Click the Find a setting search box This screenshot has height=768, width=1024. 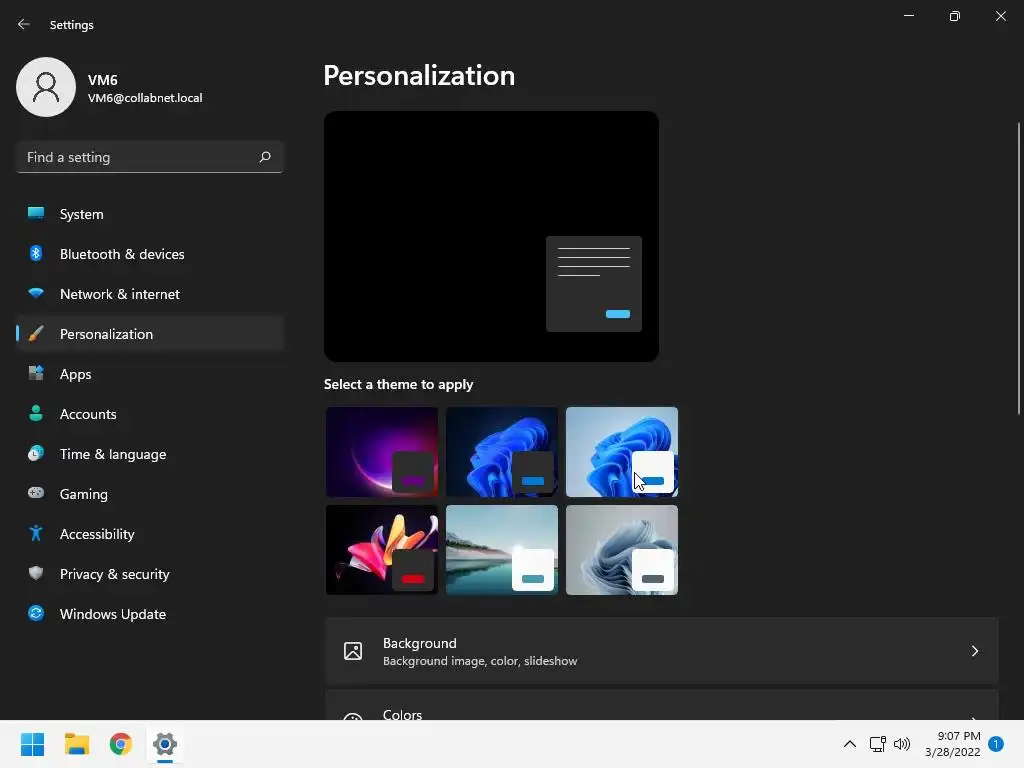tap(150, 157)
